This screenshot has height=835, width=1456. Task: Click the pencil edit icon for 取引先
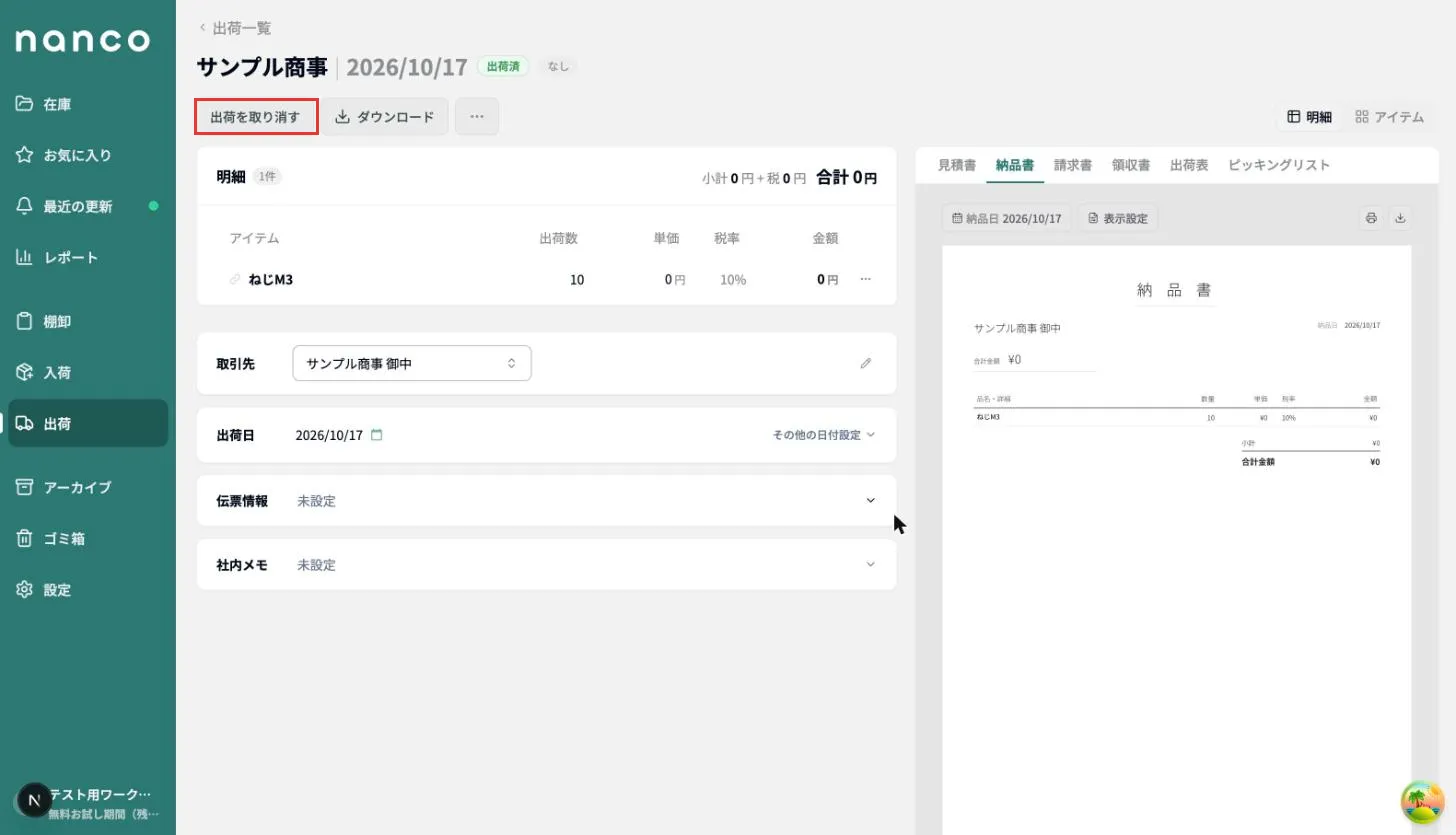click(866, 364)
